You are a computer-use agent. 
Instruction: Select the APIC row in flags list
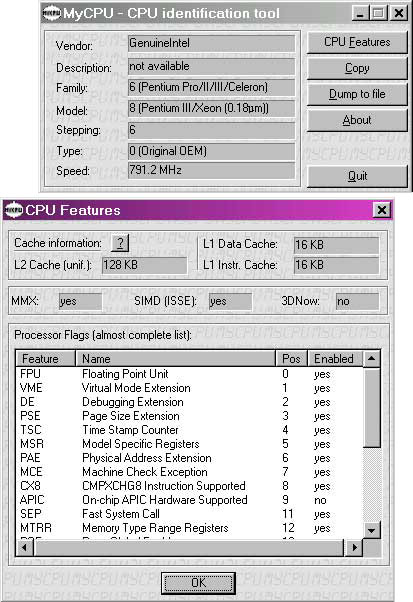(190, 500)
